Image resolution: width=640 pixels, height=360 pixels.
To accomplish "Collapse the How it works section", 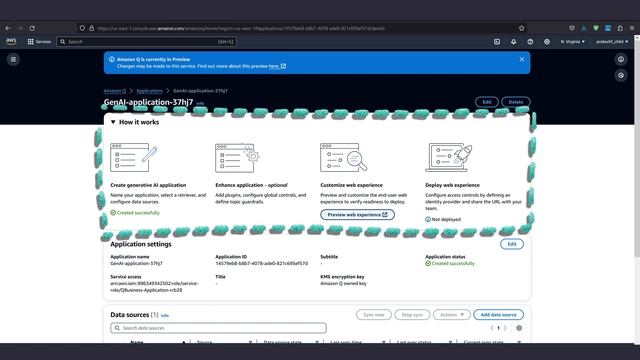I will click(x=113, y=122).
